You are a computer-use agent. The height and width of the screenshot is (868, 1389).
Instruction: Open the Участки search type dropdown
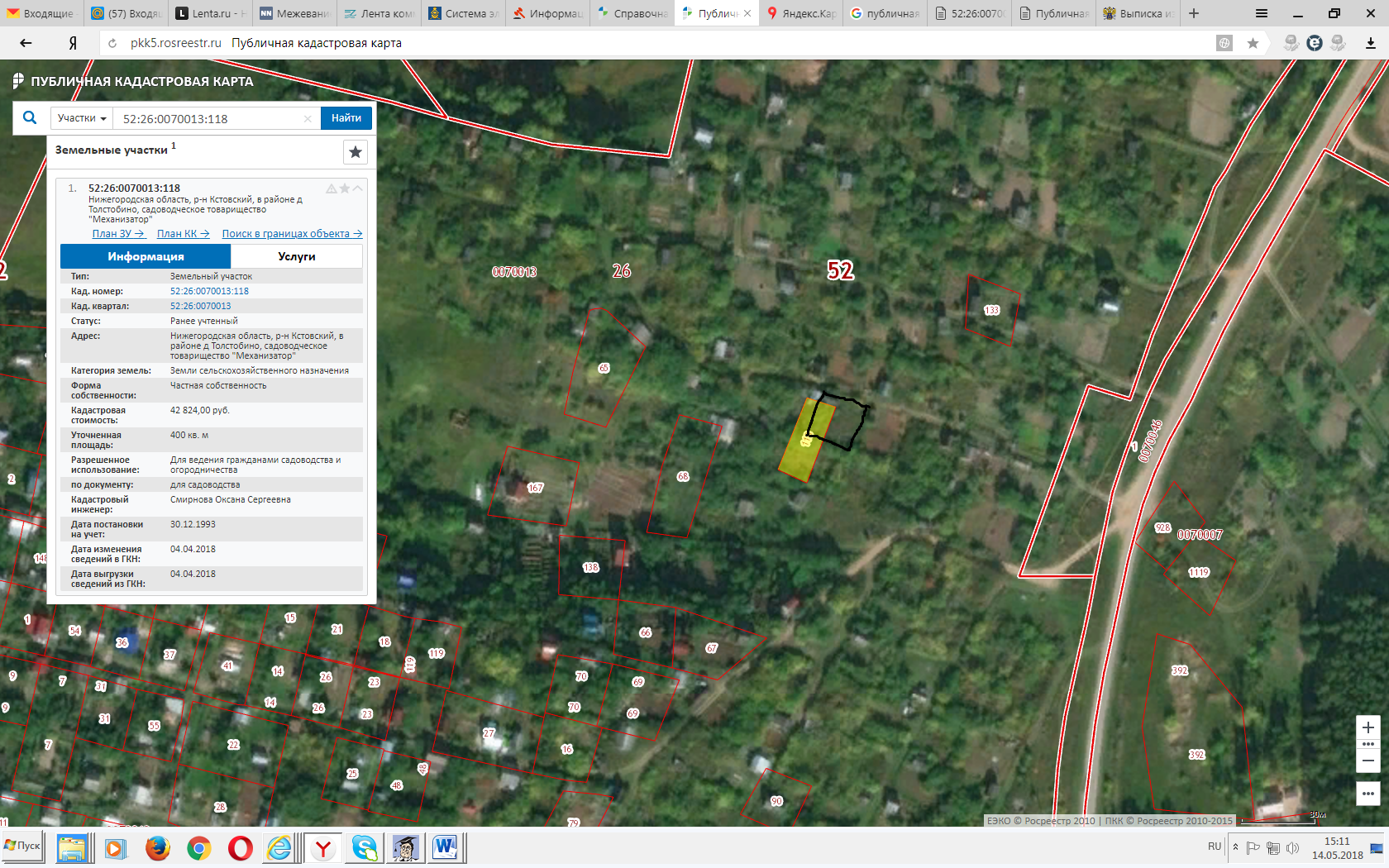tap(82, 118)
